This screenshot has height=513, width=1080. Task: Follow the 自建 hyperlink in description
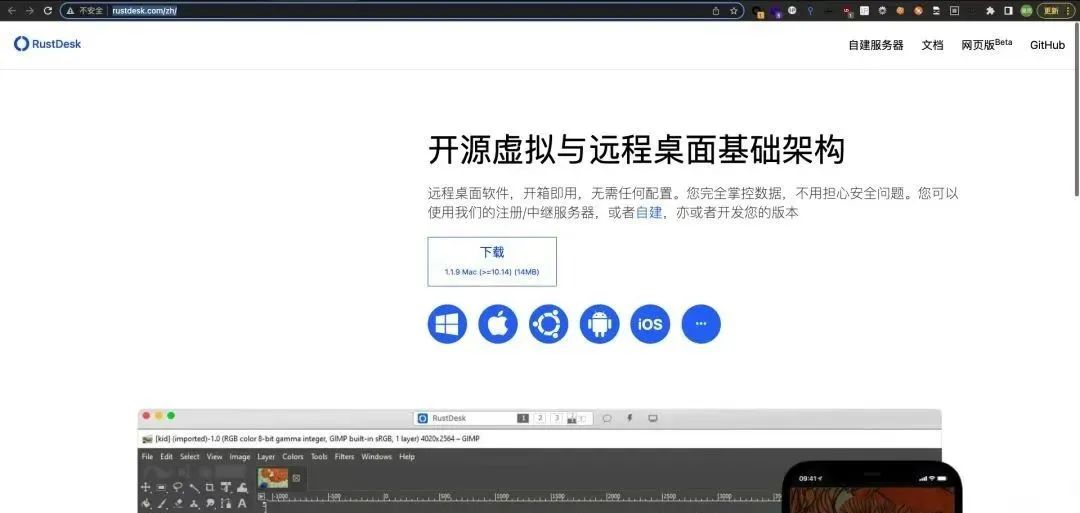tap(648, 213)
